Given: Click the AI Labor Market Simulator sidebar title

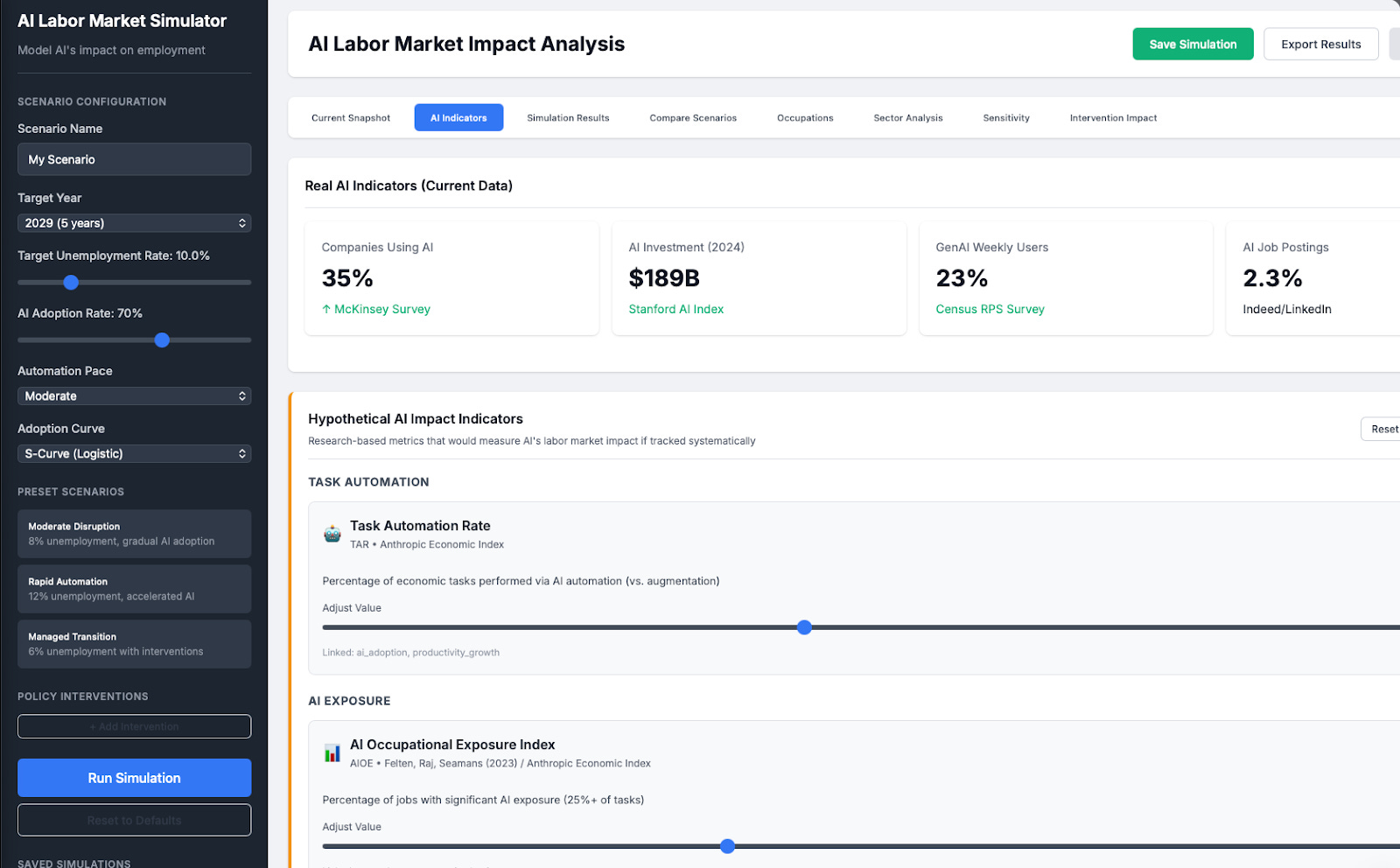Looking at the screenshot, I should pos(122,21).
